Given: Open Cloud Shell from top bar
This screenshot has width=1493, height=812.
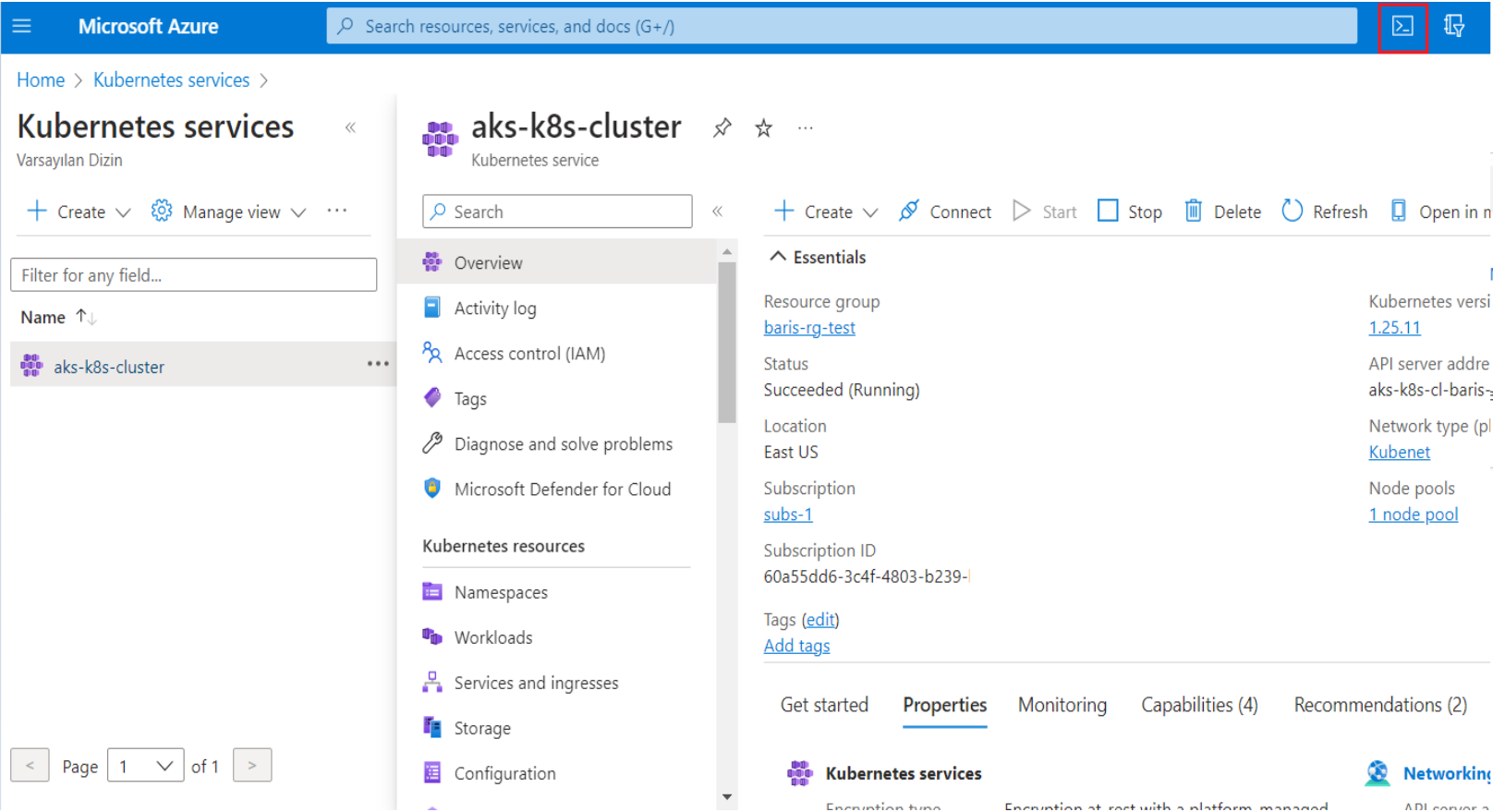Looking at the screenshot, I should point(1402,27).
